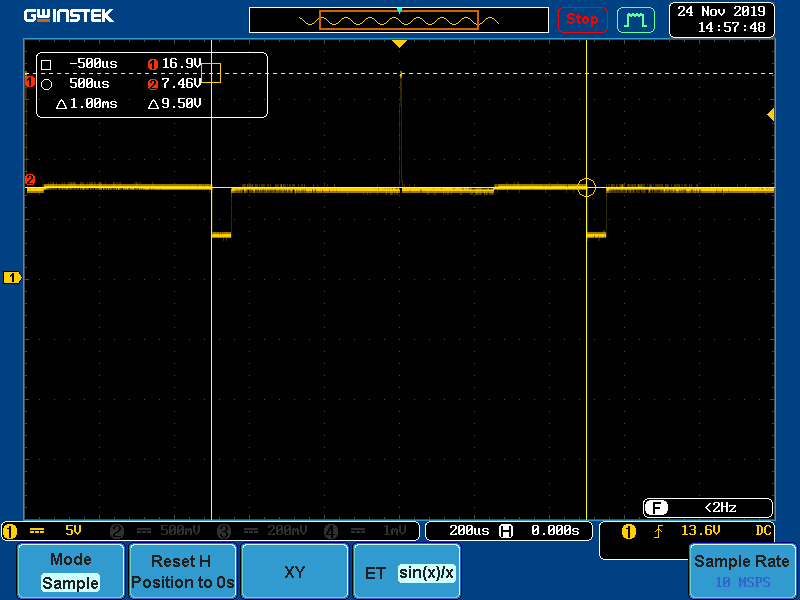
Task: Click the 13.6V trigger level readout
Action: click(x=701, y=531)
